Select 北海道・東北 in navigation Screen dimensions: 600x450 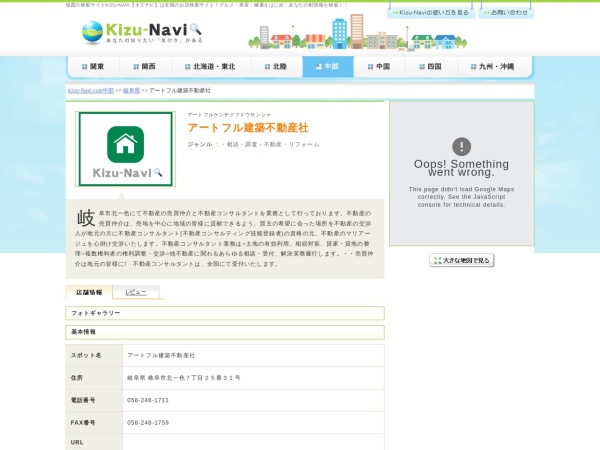point(210,67)
